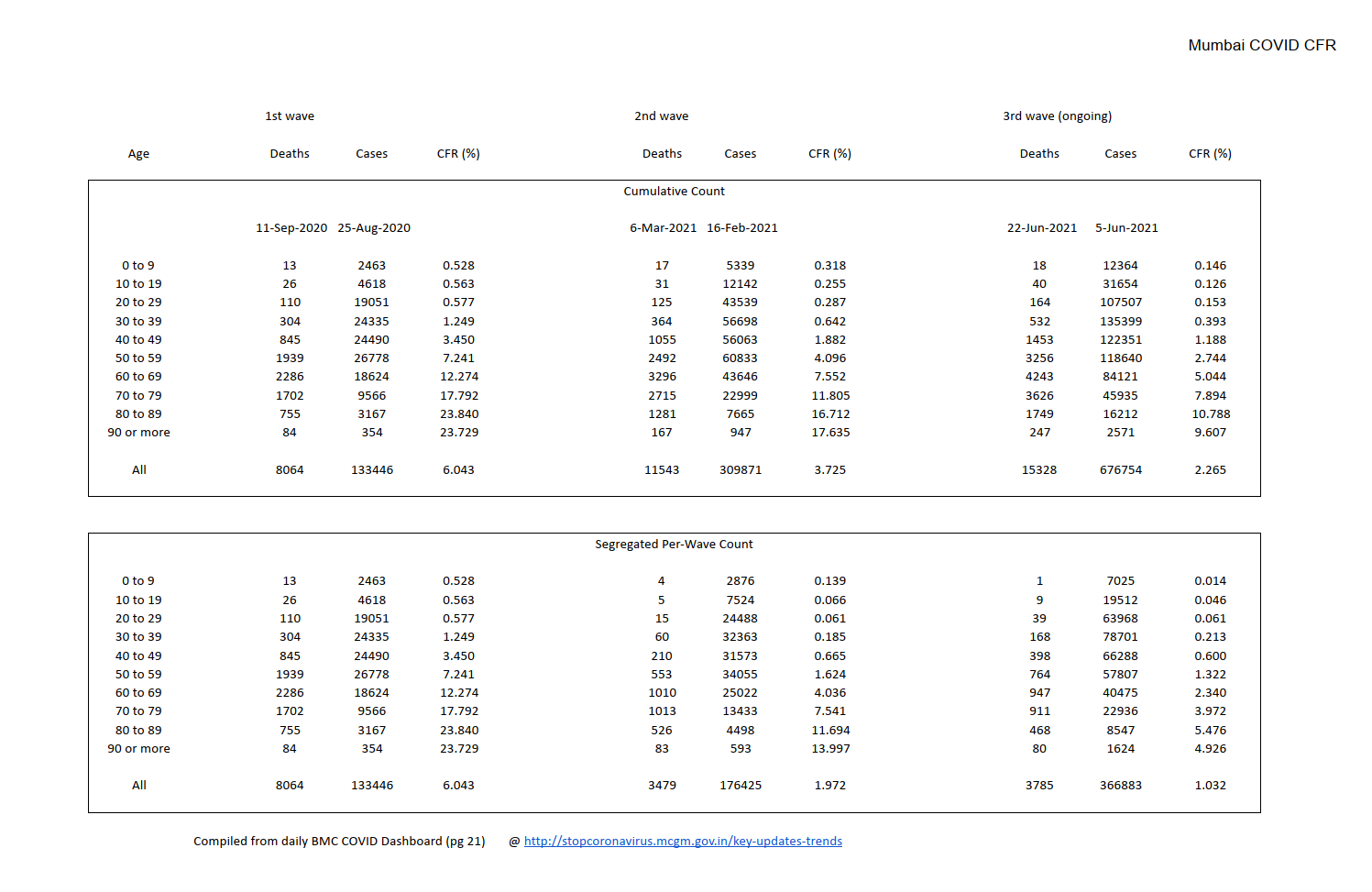The height and width of the screenshot is (892, 1372).
Task: Click the 'Compiled from daily BMC COVID Dashboard' note
Action: point(339,842)
